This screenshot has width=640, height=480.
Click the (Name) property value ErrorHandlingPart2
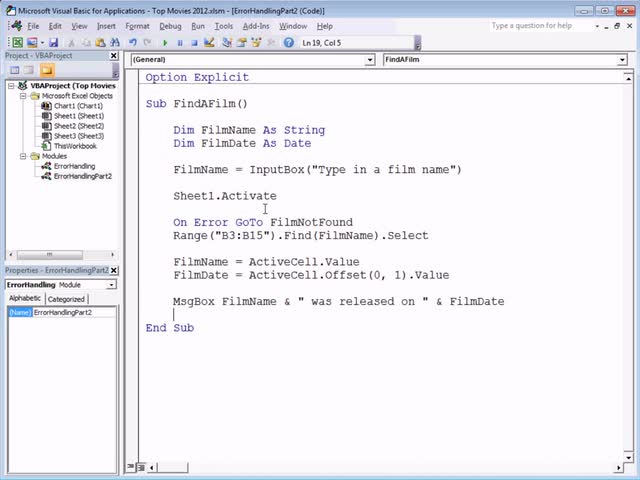pyautogui.click(x=74, y=313)
